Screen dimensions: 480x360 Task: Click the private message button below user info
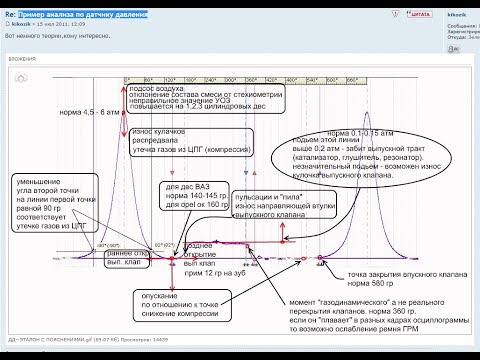tap(453, 49)
